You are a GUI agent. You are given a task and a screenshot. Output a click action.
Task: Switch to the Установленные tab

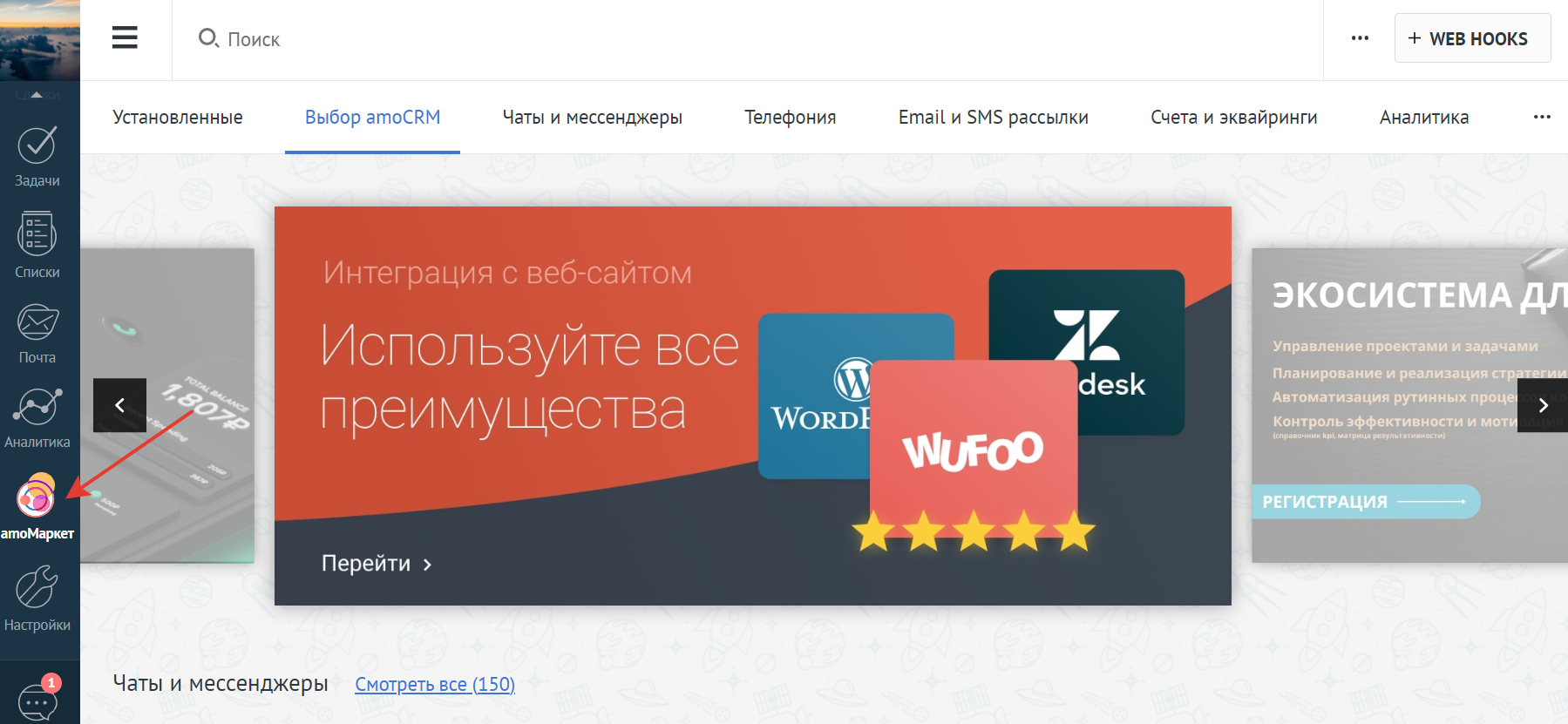(178, 118)
